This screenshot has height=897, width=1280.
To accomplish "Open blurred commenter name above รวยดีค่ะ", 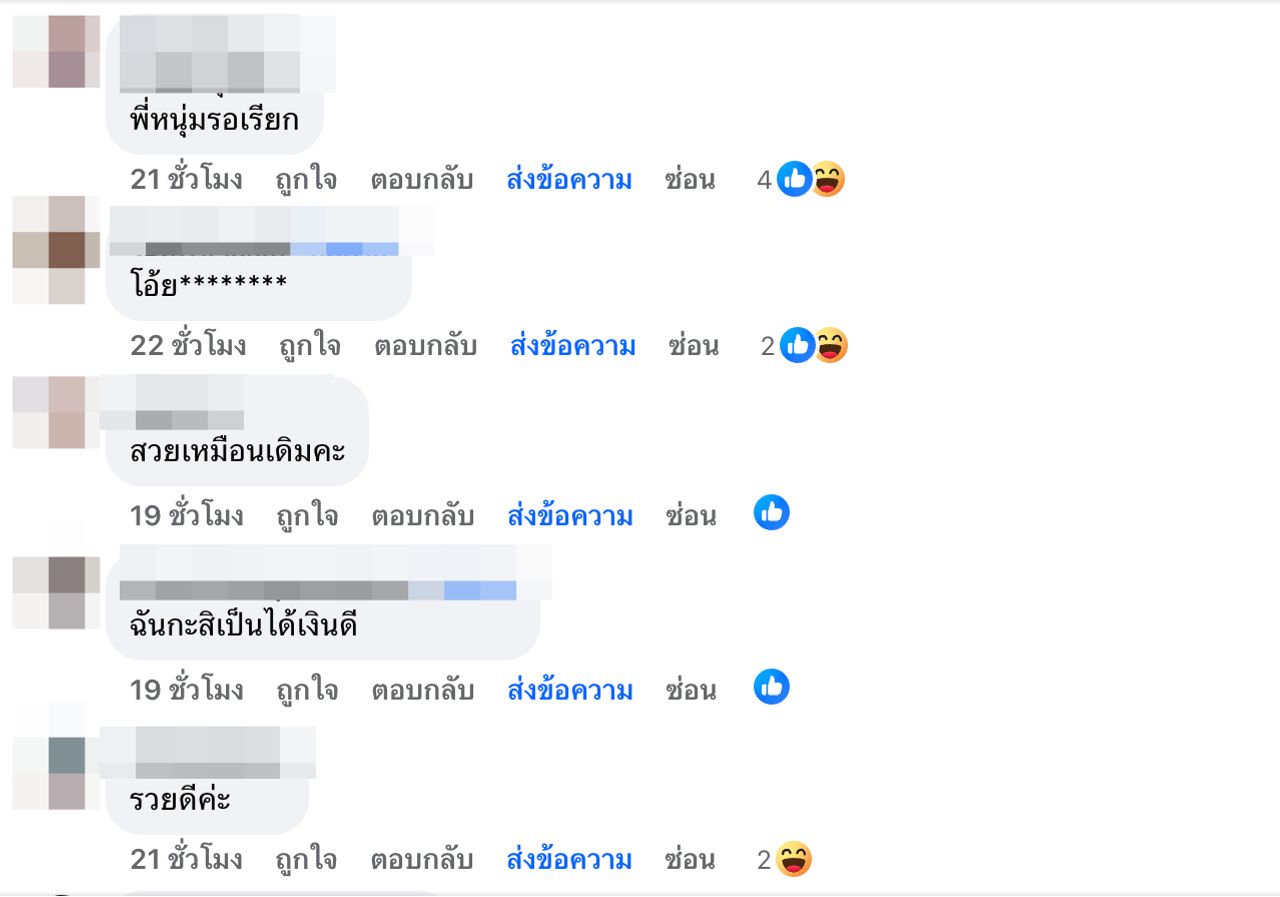I will (x=208, y=753).
